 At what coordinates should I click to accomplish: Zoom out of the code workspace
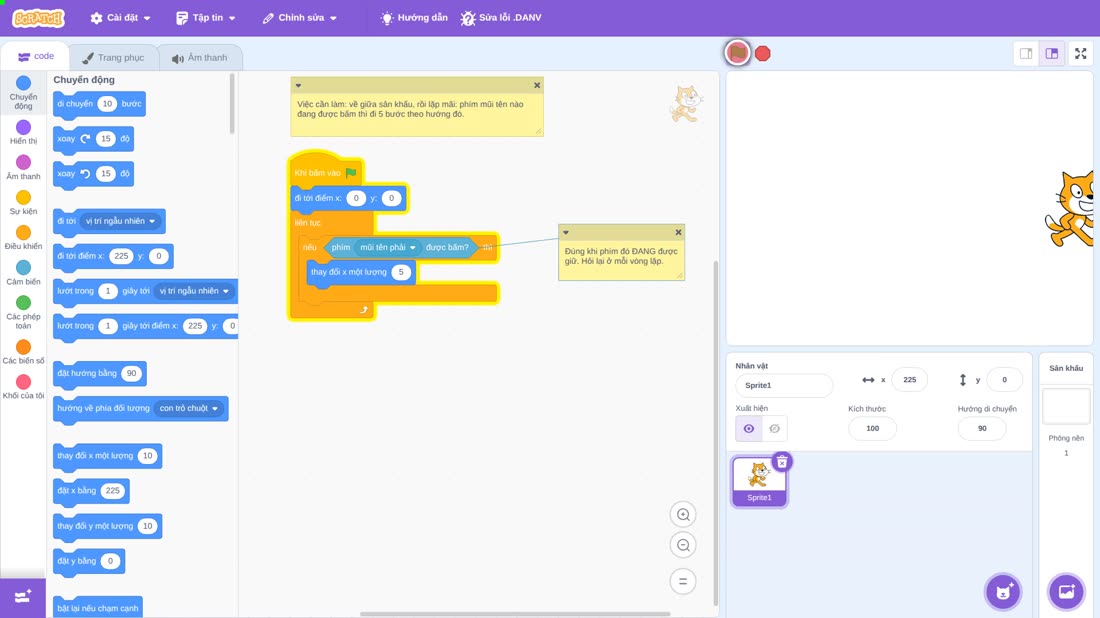[683, 545]
